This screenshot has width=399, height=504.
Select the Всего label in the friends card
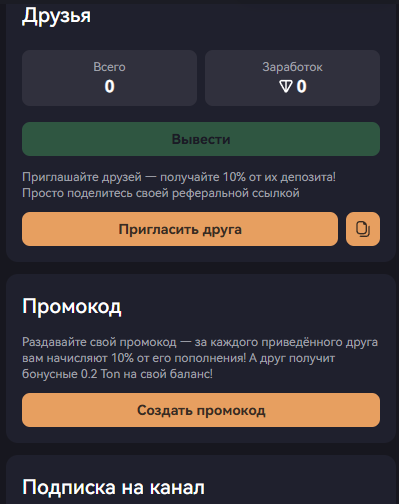(109, 67)
